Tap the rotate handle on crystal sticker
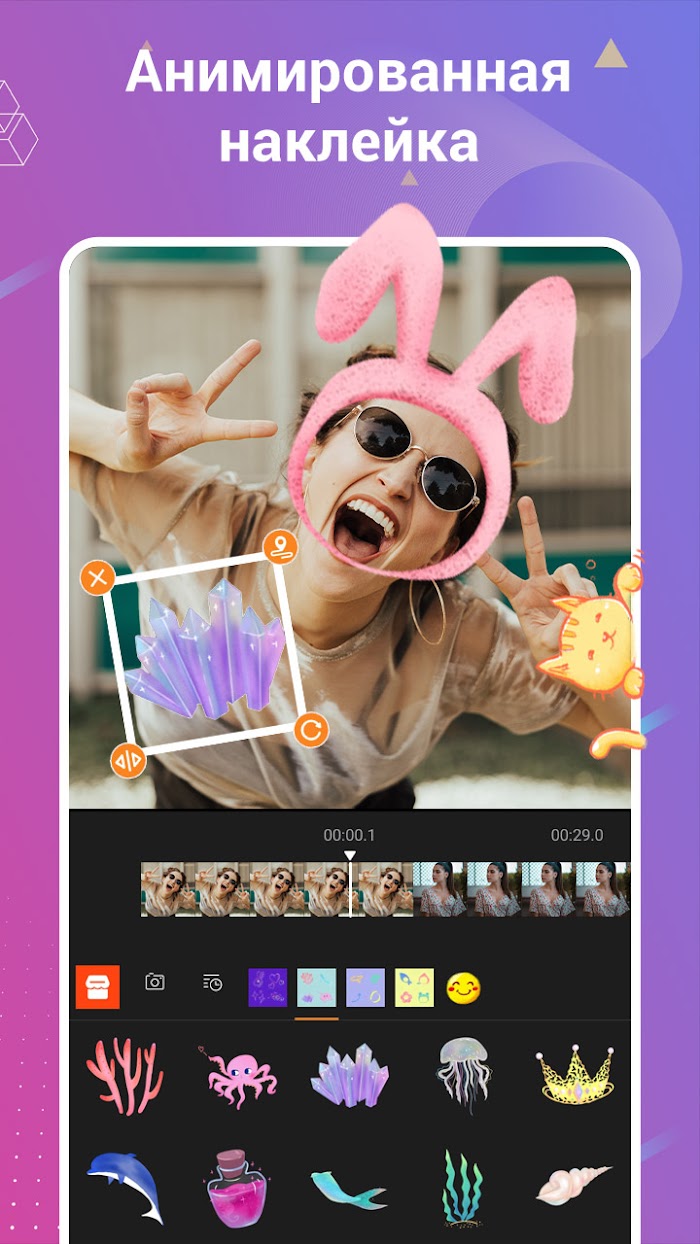This screenshot has height=1244, width=700. 311,731
